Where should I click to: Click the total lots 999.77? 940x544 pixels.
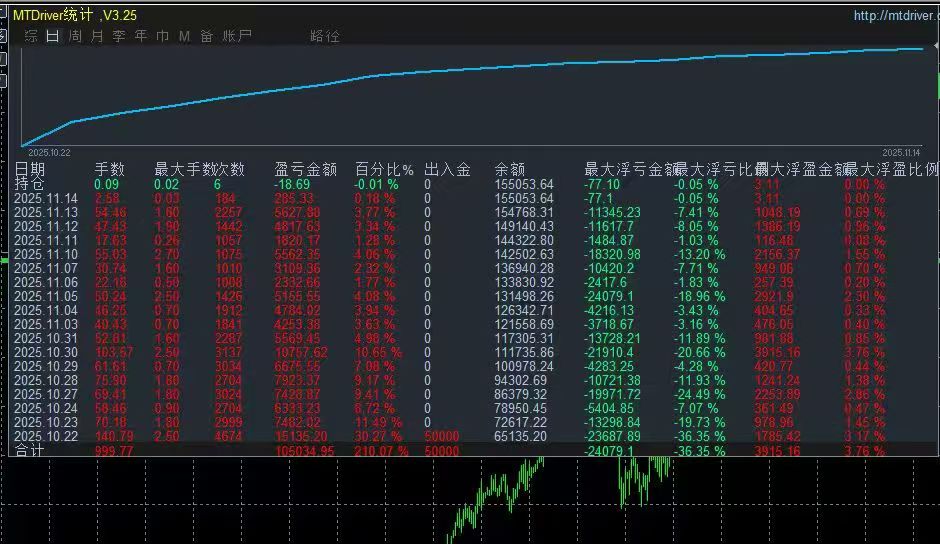click(x=114, y=451)
